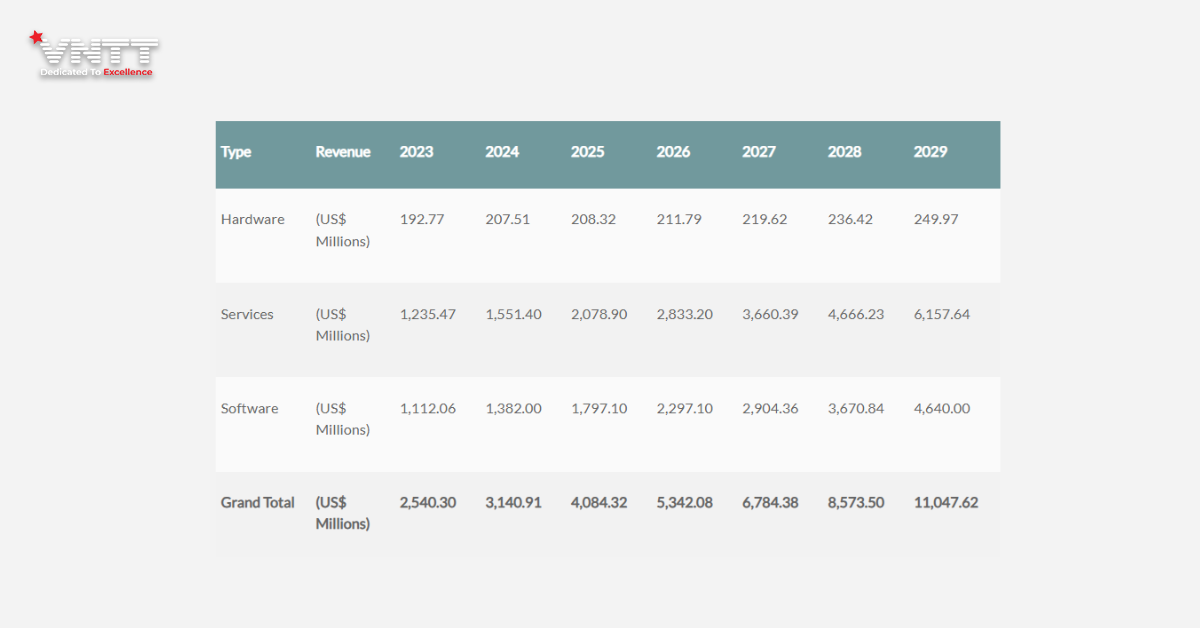Click the 'Dedicated To Excellence' tagline
Screen dimensions: 1200x628
pos(96,73)
